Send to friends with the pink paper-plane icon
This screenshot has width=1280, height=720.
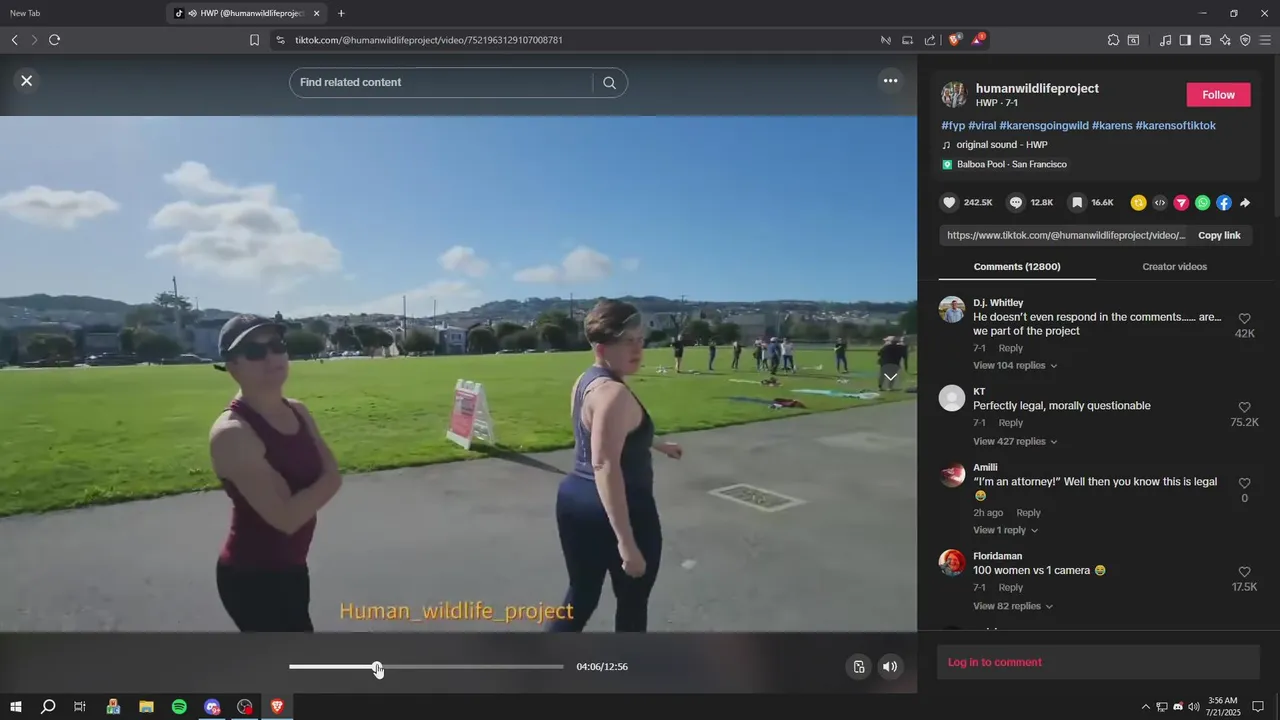point(1181,203)
